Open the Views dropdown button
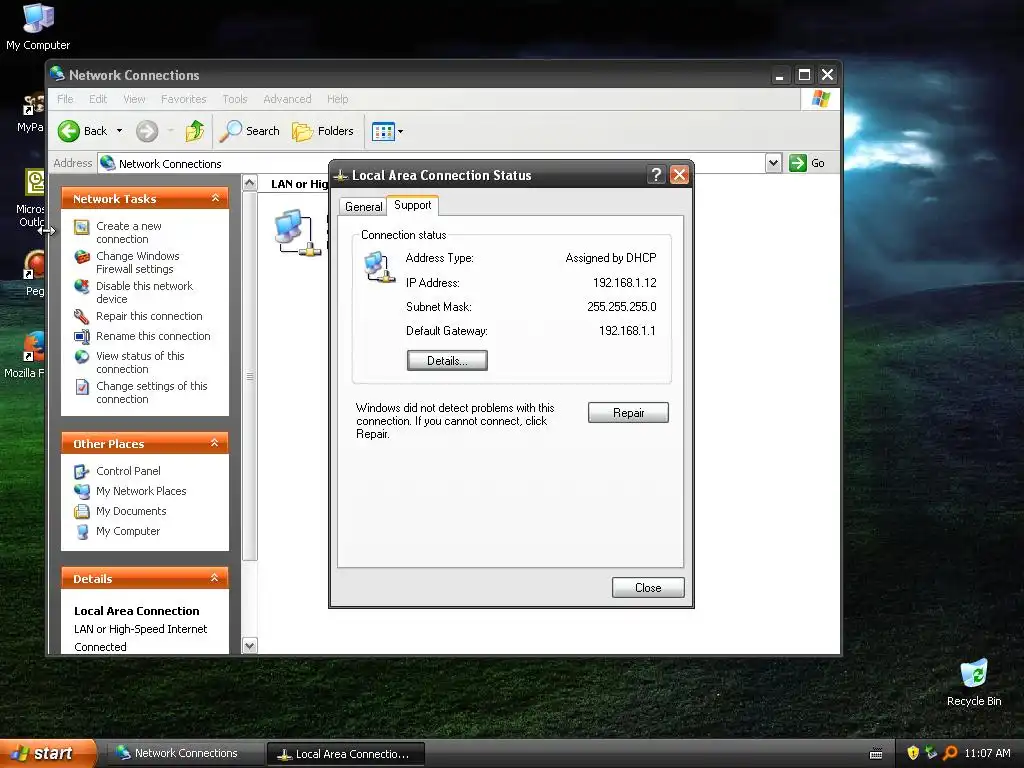The image size is (1024, 768). point(387,131)
